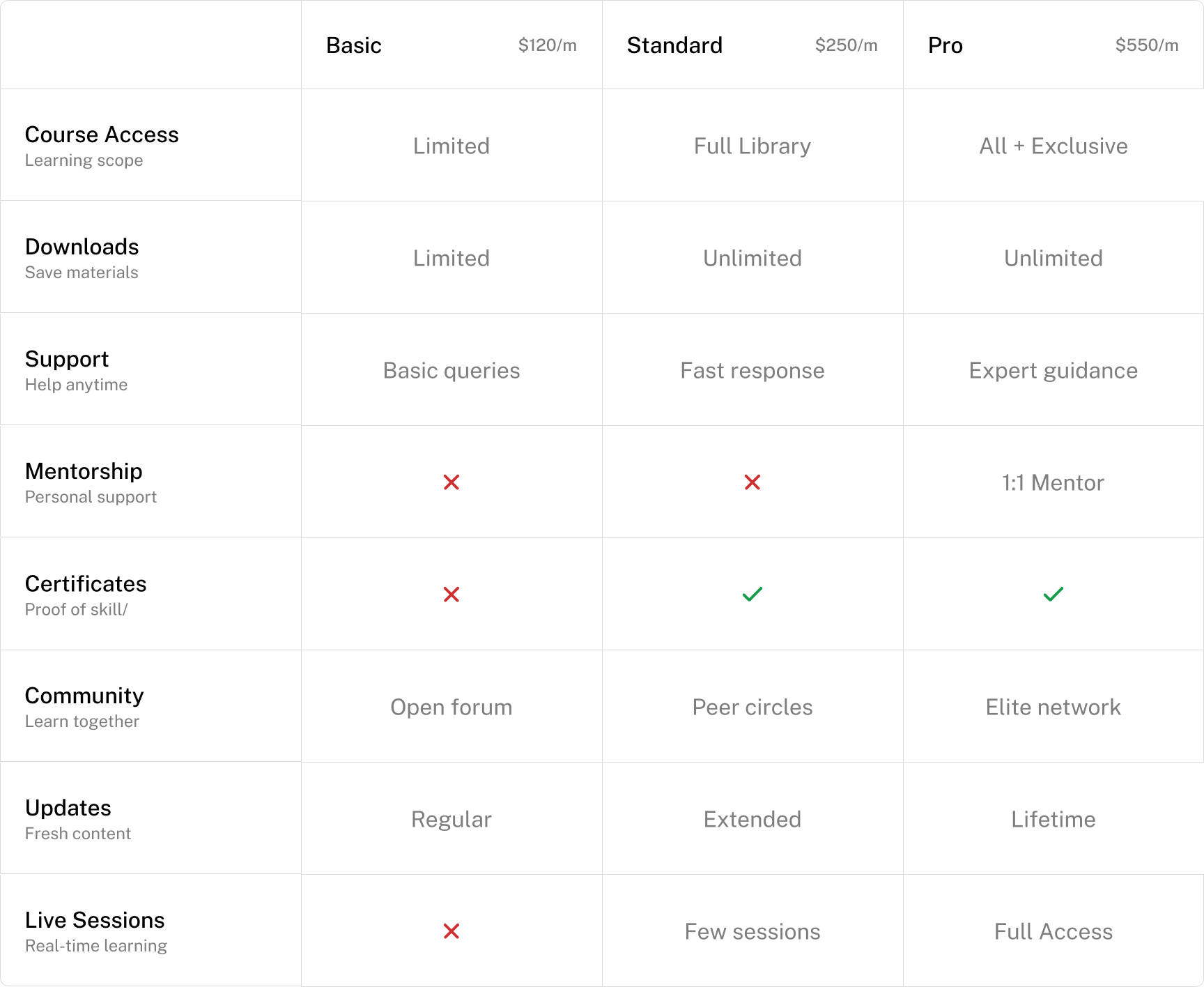Click the $550/m Pro price
The height and width of the screenshot is (987, 1204).
coord(1147,45)
